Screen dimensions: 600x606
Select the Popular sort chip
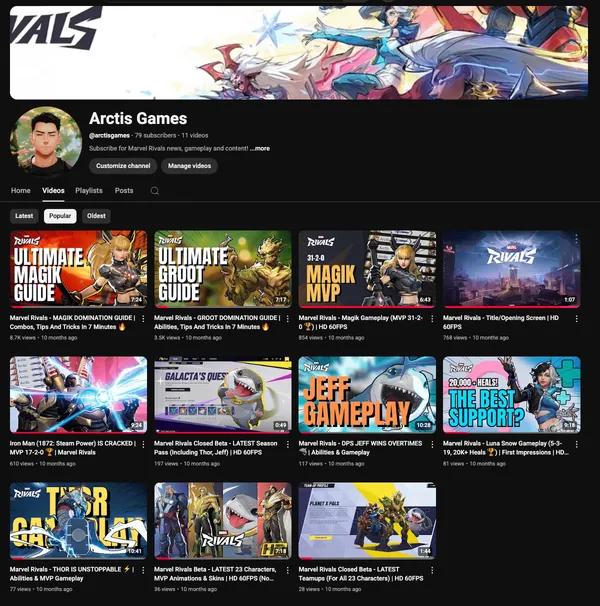tap(60, 216)
